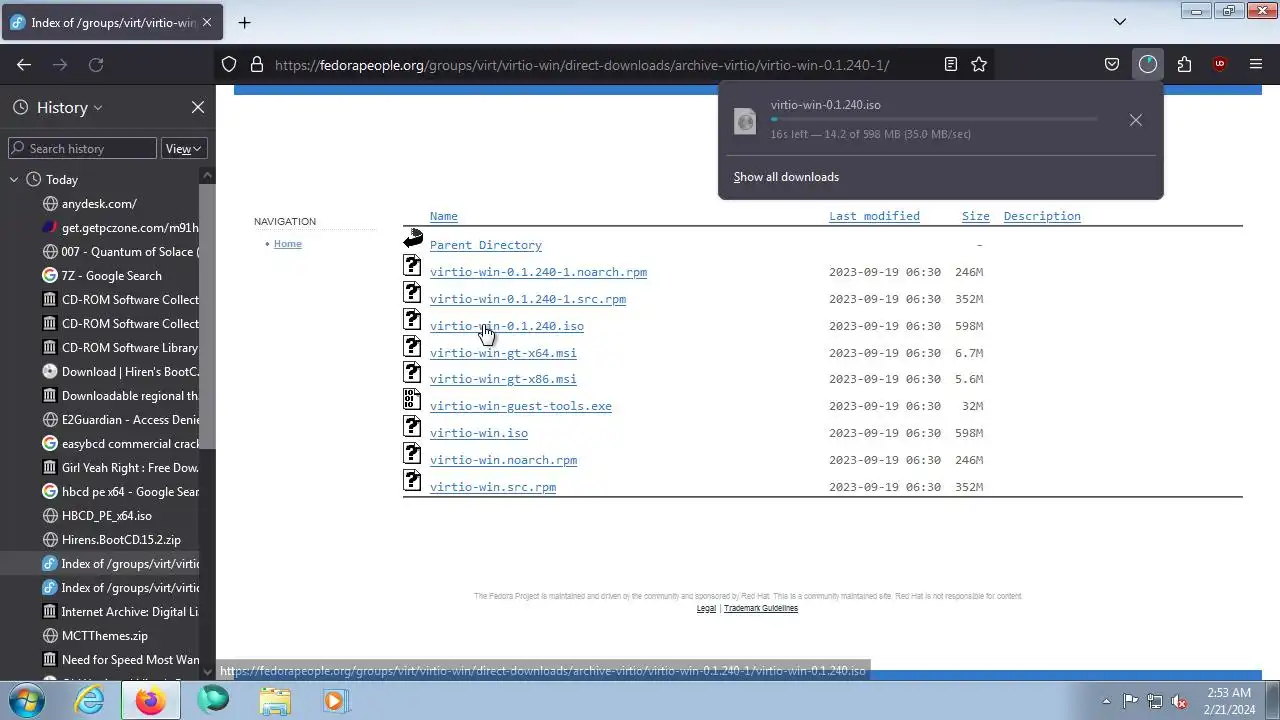The width and height of the screenshot is (1280, 720).
Task: Download virtio-win-0.1.240-1.noarch.rpm
Action: coord(538,272)
